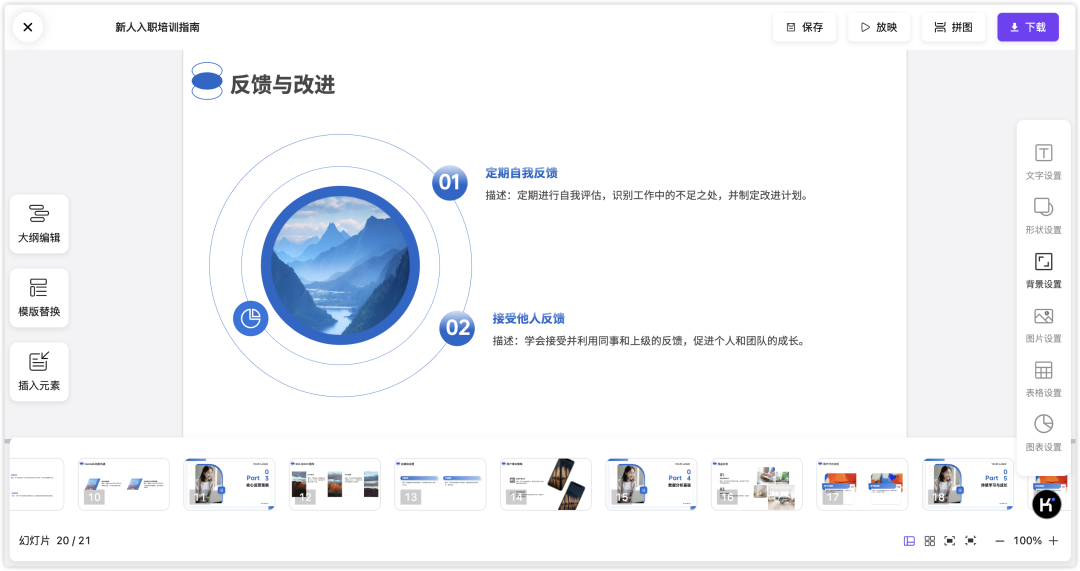
Task: Select slide thumbnail 14
Action: coord(546,484)
